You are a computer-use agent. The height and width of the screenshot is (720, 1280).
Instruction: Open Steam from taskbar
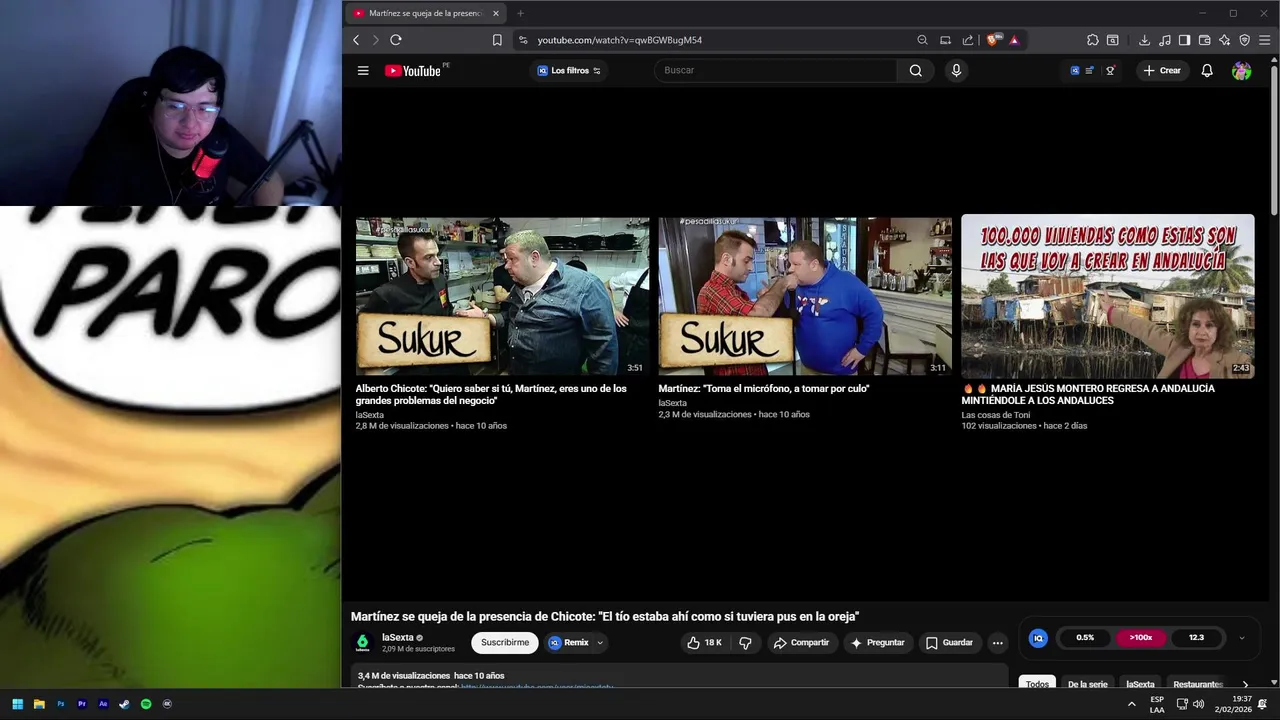[124, 704]
